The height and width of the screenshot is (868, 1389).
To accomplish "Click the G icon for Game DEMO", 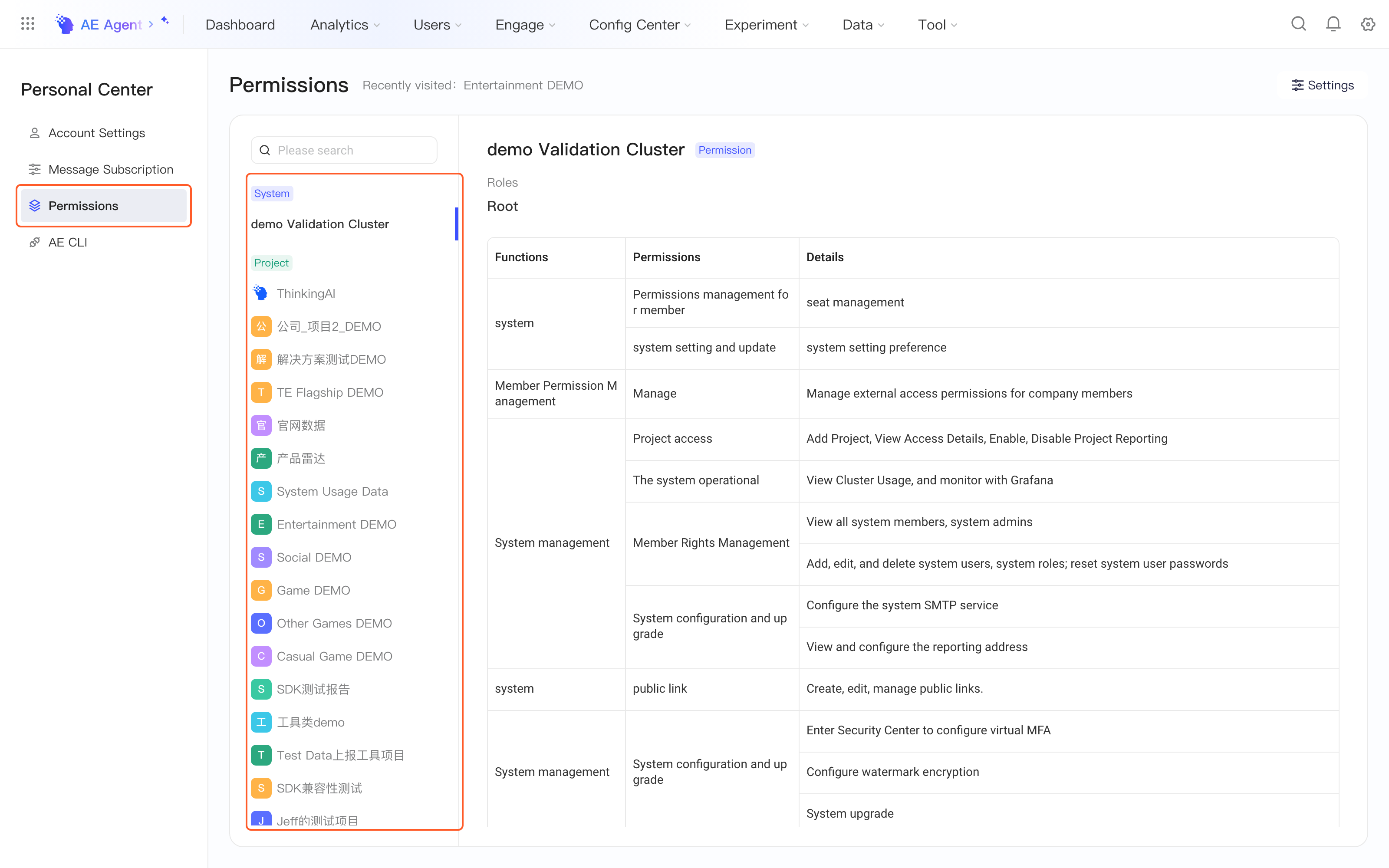I will (261, 590).
